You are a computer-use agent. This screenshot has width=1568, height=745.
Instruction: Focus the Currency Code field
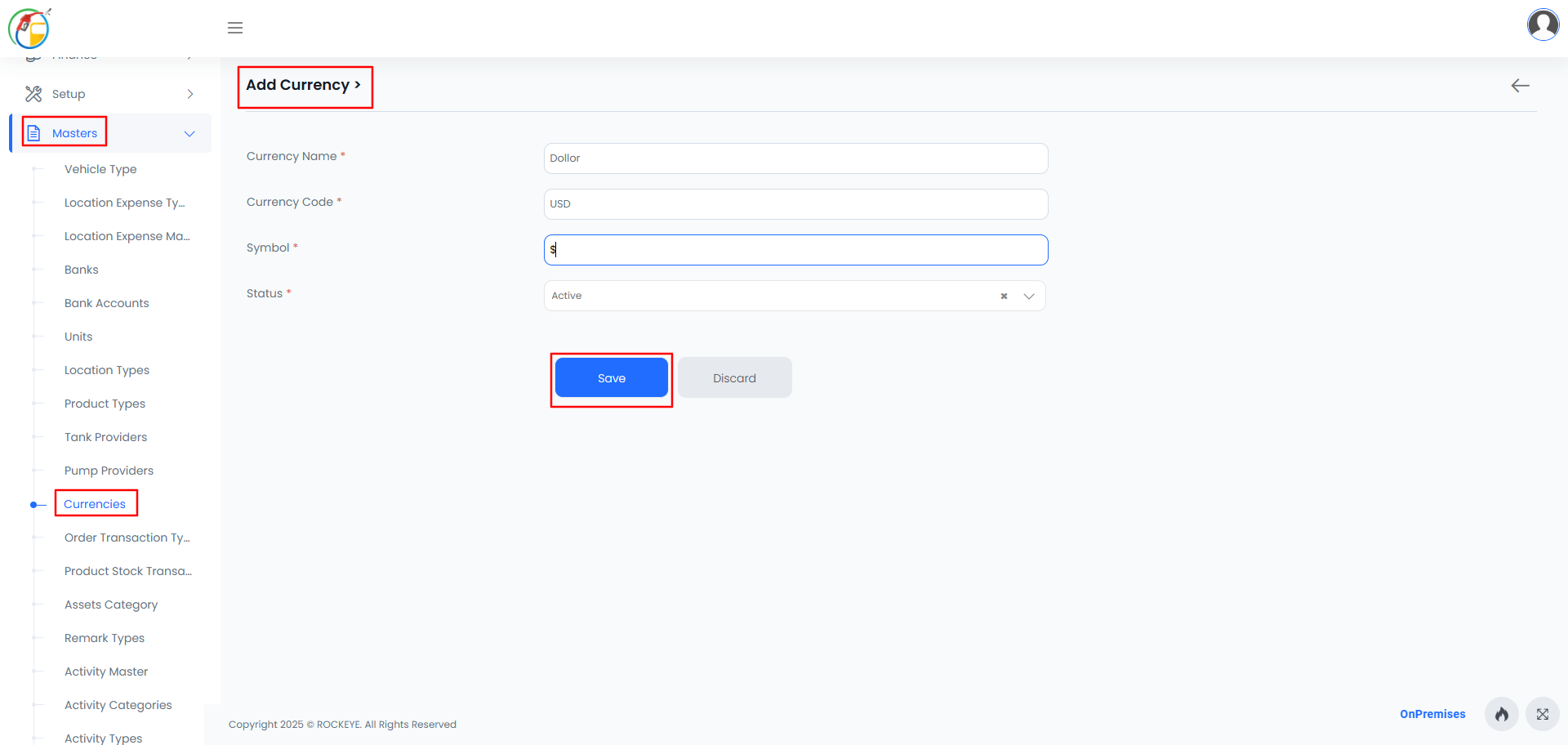(796, 204)
